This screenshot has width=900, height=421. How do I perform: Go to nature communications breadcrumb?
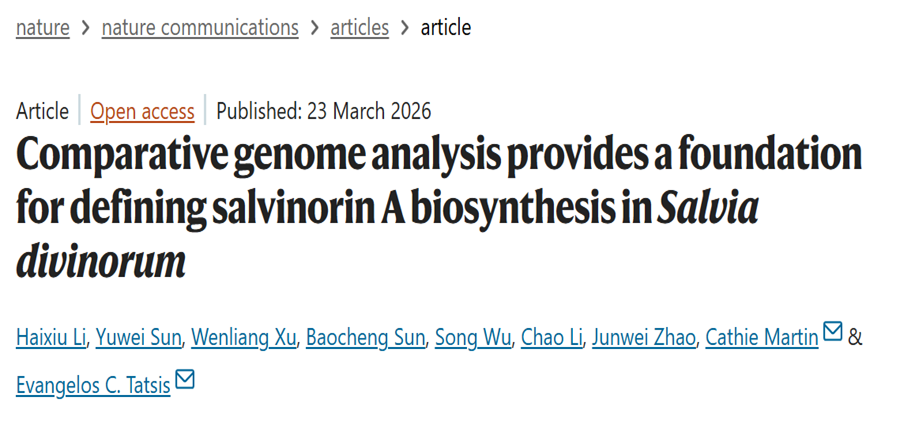coord(200,28)
